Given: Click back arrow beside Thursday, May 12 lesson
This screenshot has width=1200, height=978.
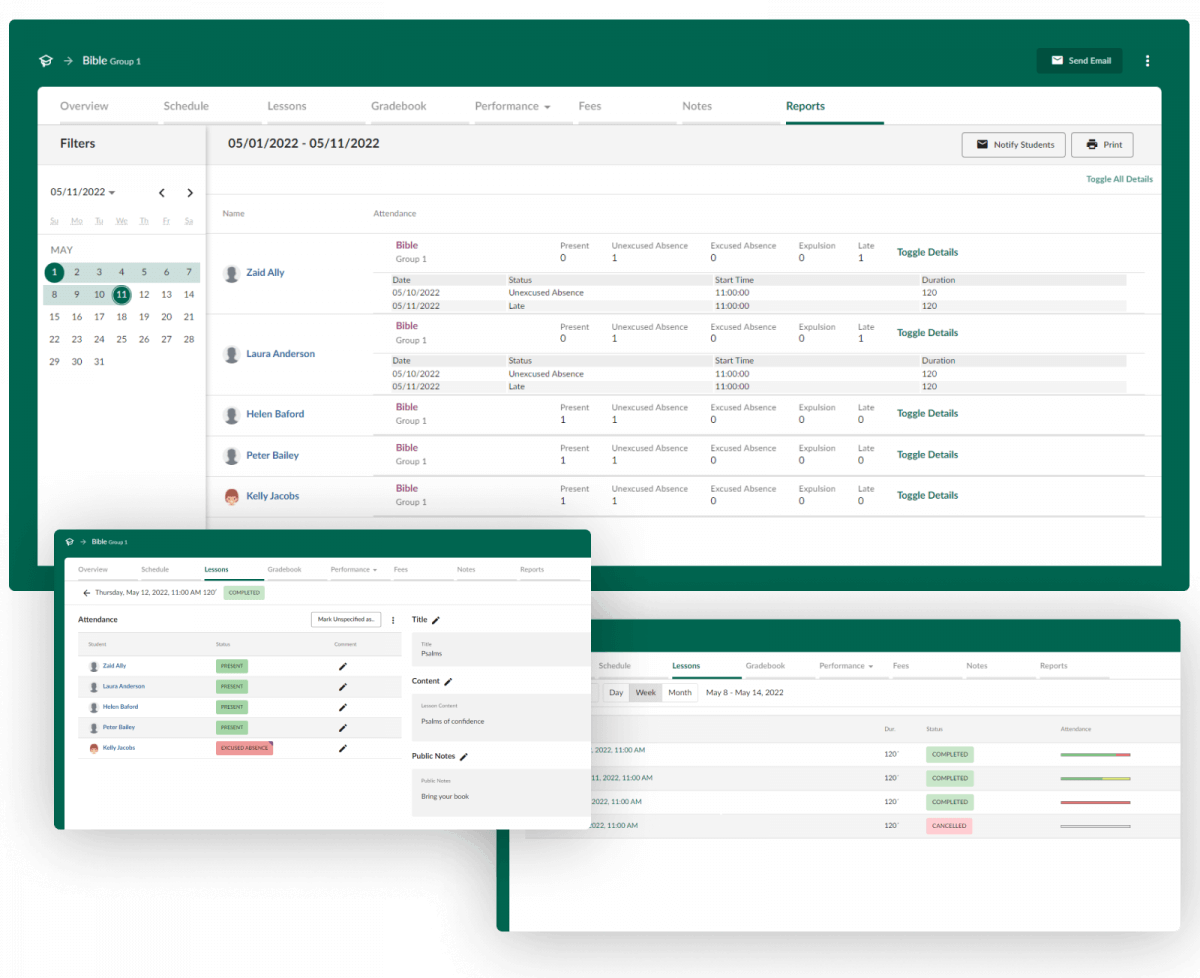Looking at the screenshot, I should (87, 593).
